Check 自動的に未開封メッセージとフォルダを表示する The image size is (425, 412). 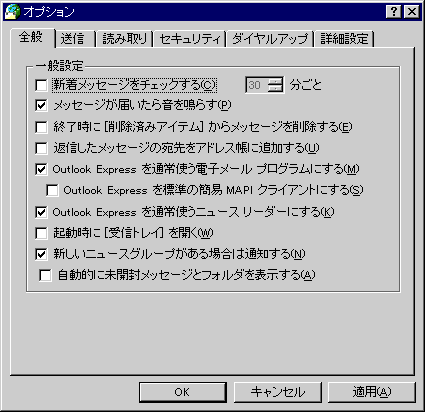tap(45, 275)
